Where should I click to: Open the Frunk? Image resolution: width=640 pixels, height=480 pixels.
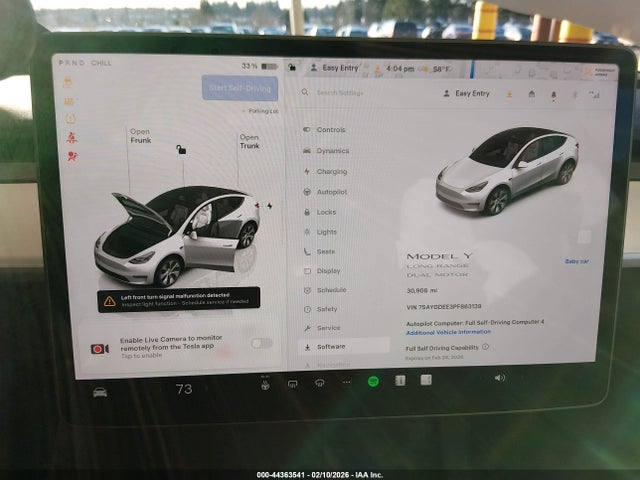point(140,136)
